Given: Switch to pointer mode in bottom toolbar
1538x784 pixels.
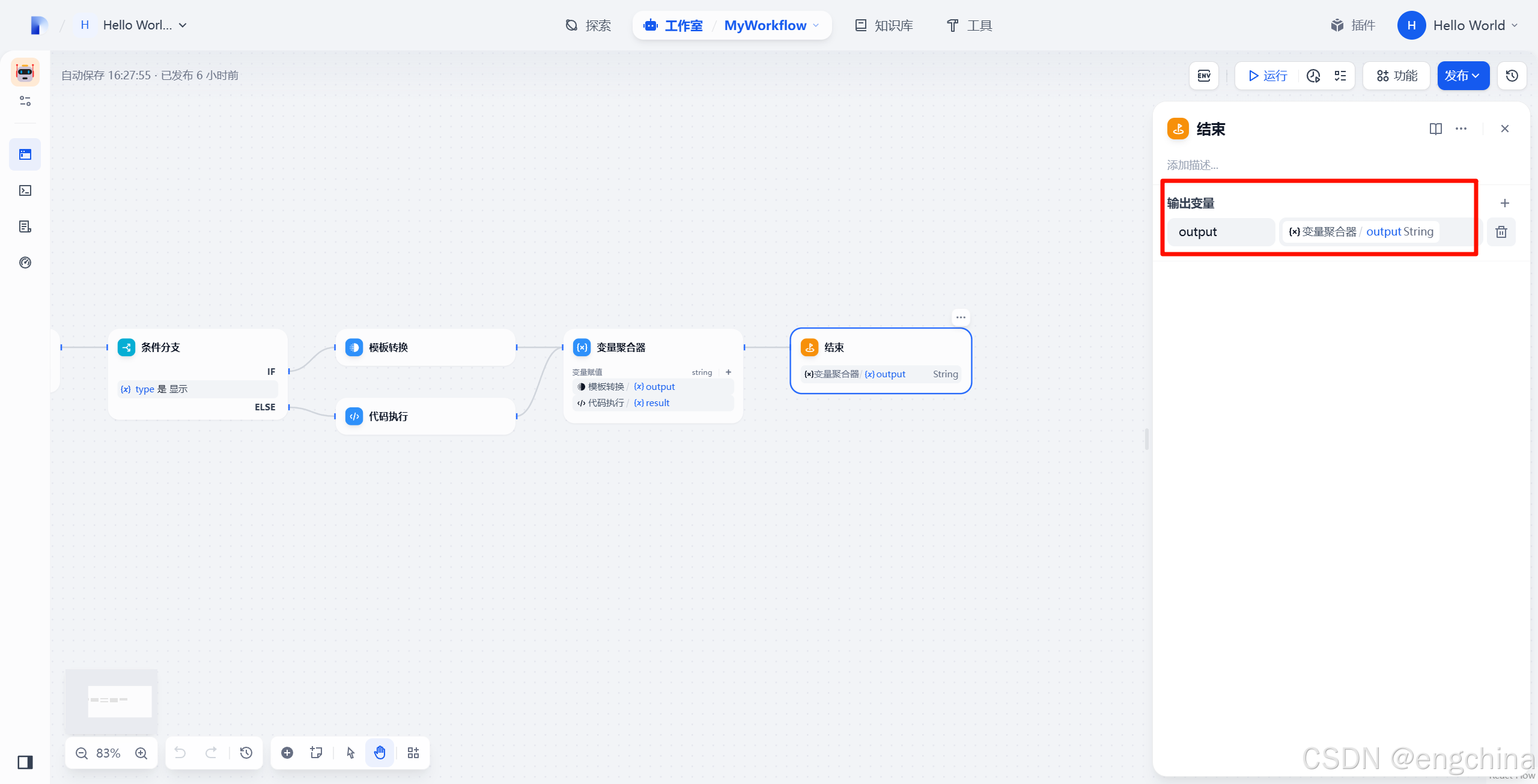Looking at the screenshot, I should [351, 753].
